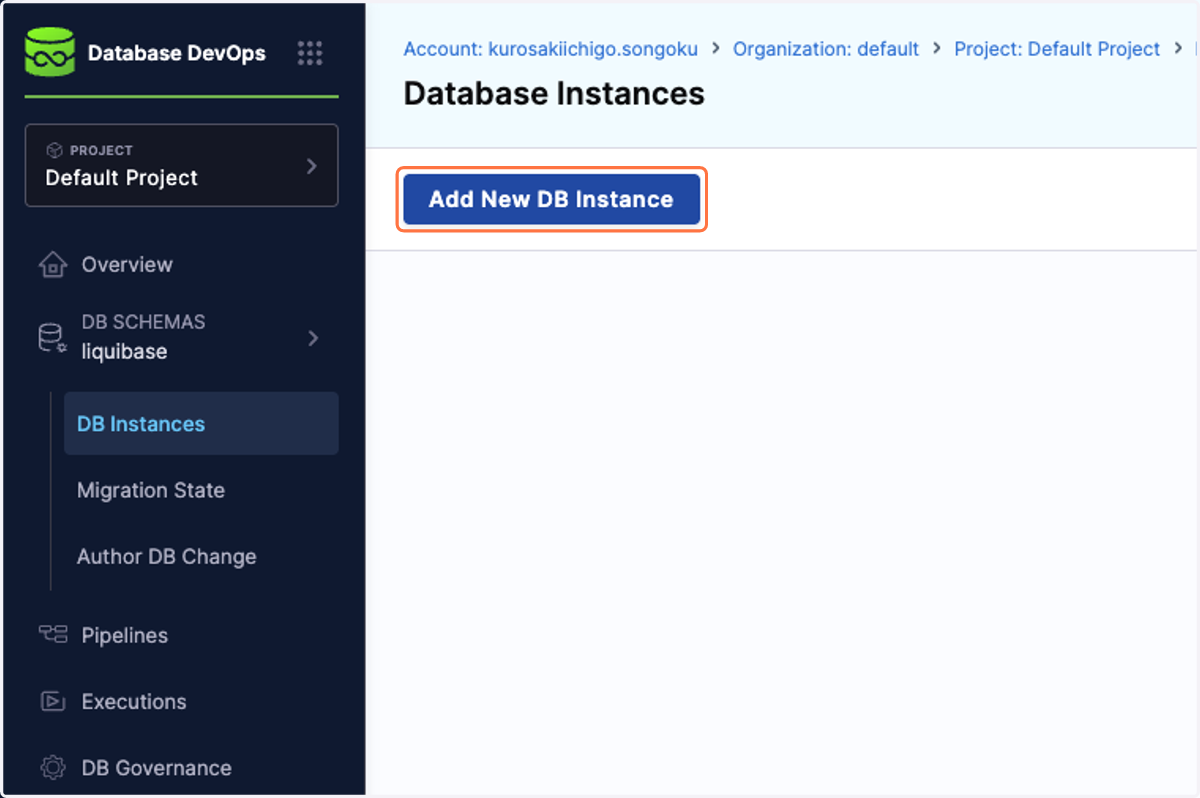The width and height of the screenshot is (1200, 798).
Task: Click the DB Schemas database icon
Action: click(x=52, y=338)
